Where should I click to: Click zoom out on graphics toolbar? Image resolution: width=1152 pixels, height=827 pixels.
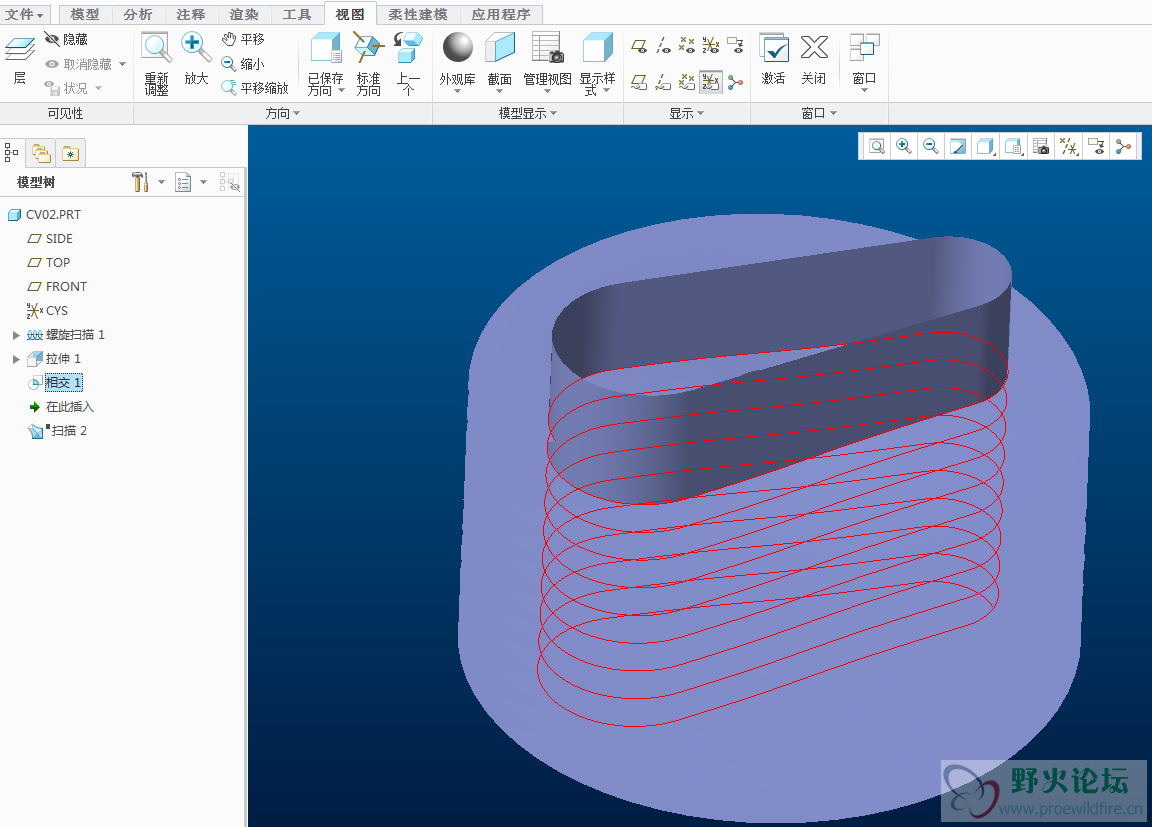click(x=931, y=146)
